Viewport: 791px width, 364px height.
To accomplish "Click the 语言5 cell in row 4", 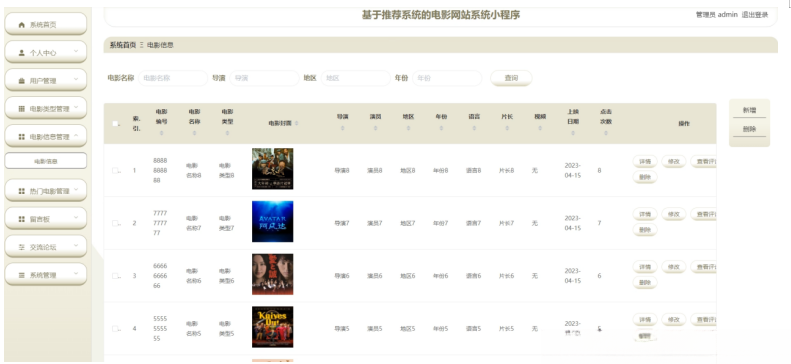I will coord(474,329).
